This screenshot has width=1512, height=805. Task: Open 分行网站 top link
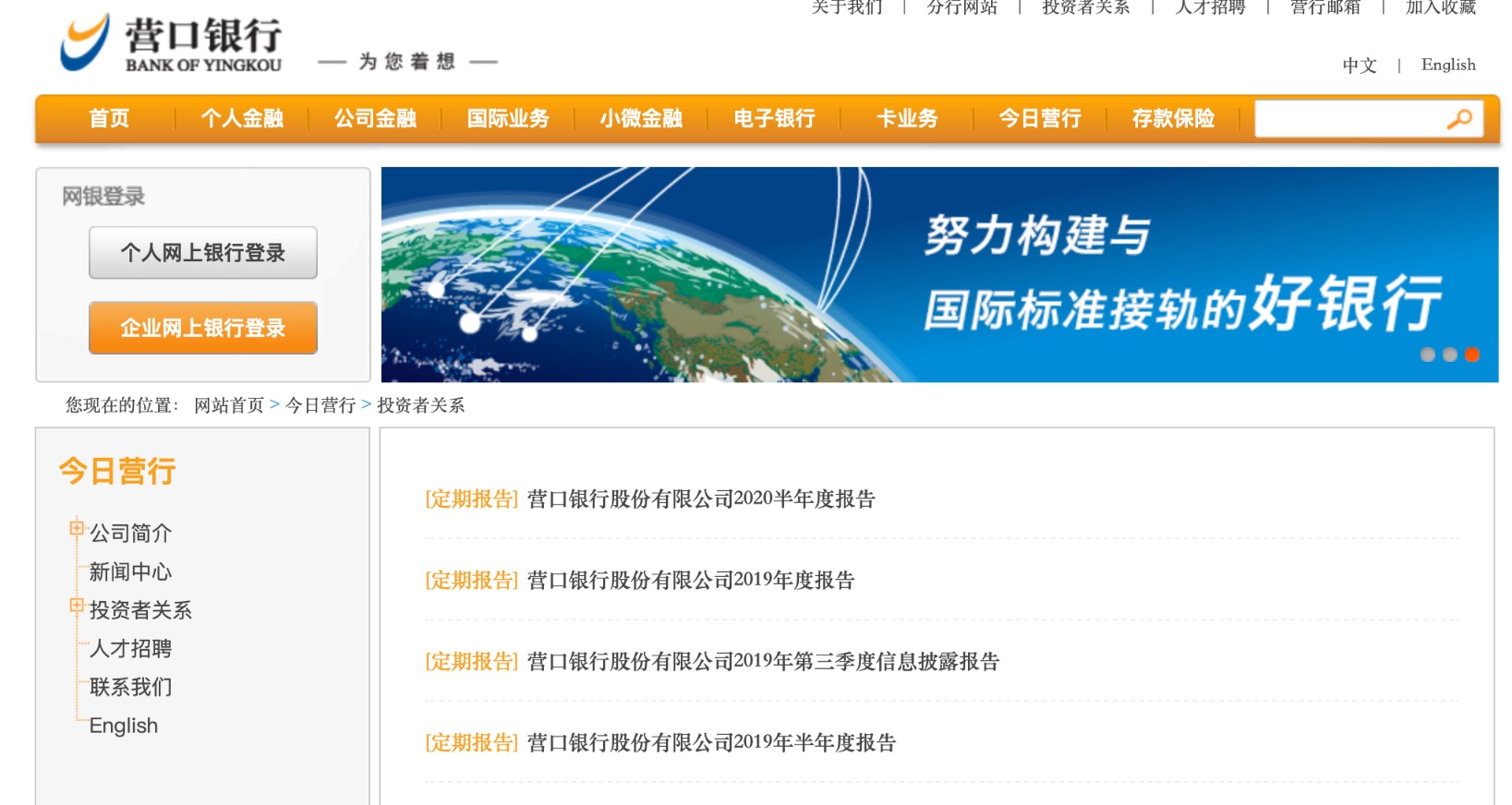(962, 7)
